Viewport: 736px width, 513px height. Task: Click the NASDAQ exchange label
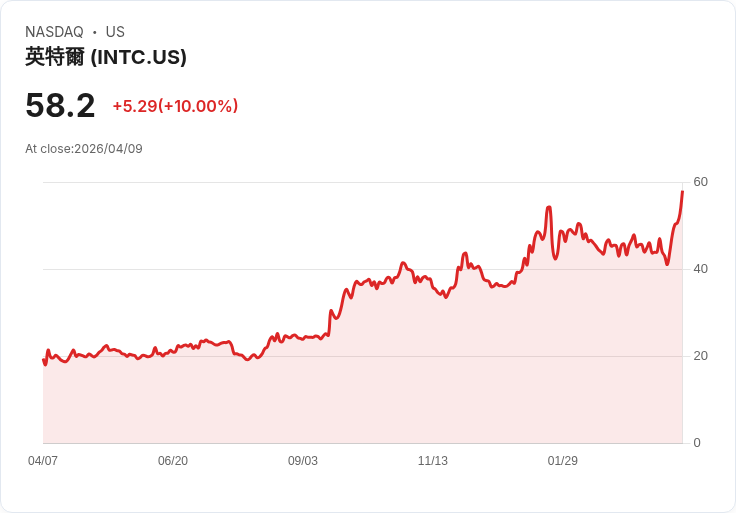tap(54, 32)
